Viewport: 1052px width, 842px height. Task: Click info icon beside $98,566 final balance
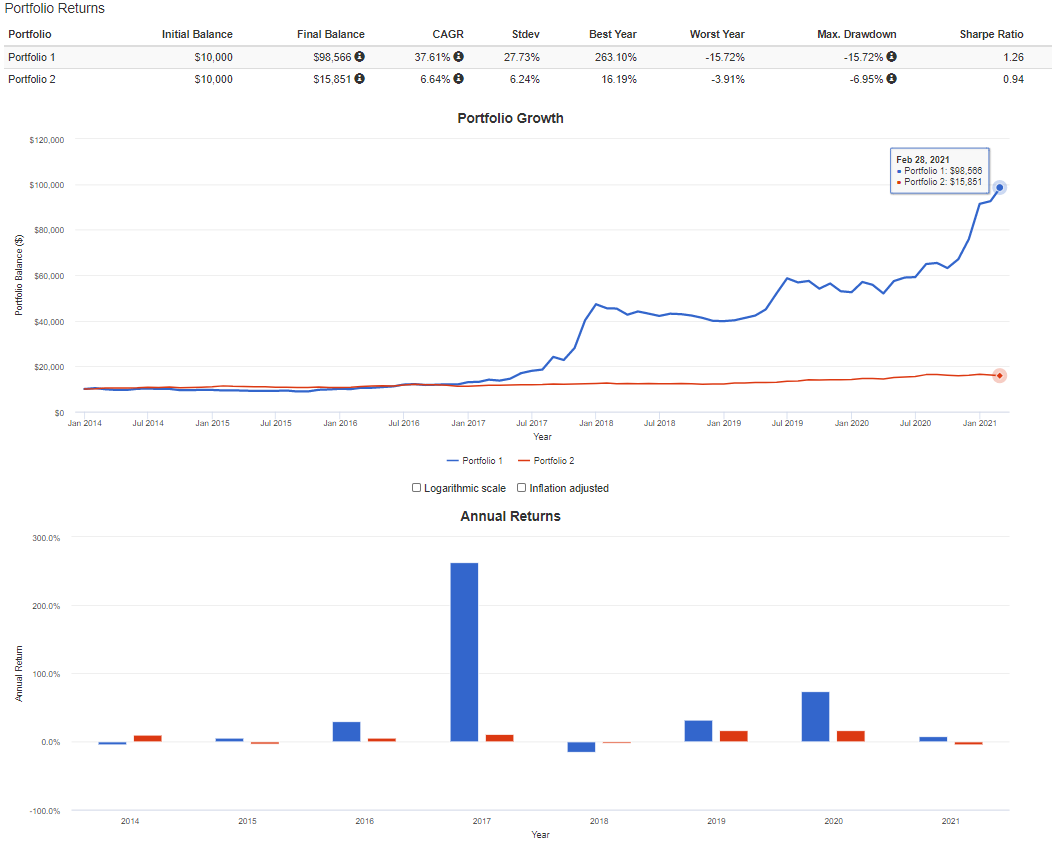[x=360, y=57]
